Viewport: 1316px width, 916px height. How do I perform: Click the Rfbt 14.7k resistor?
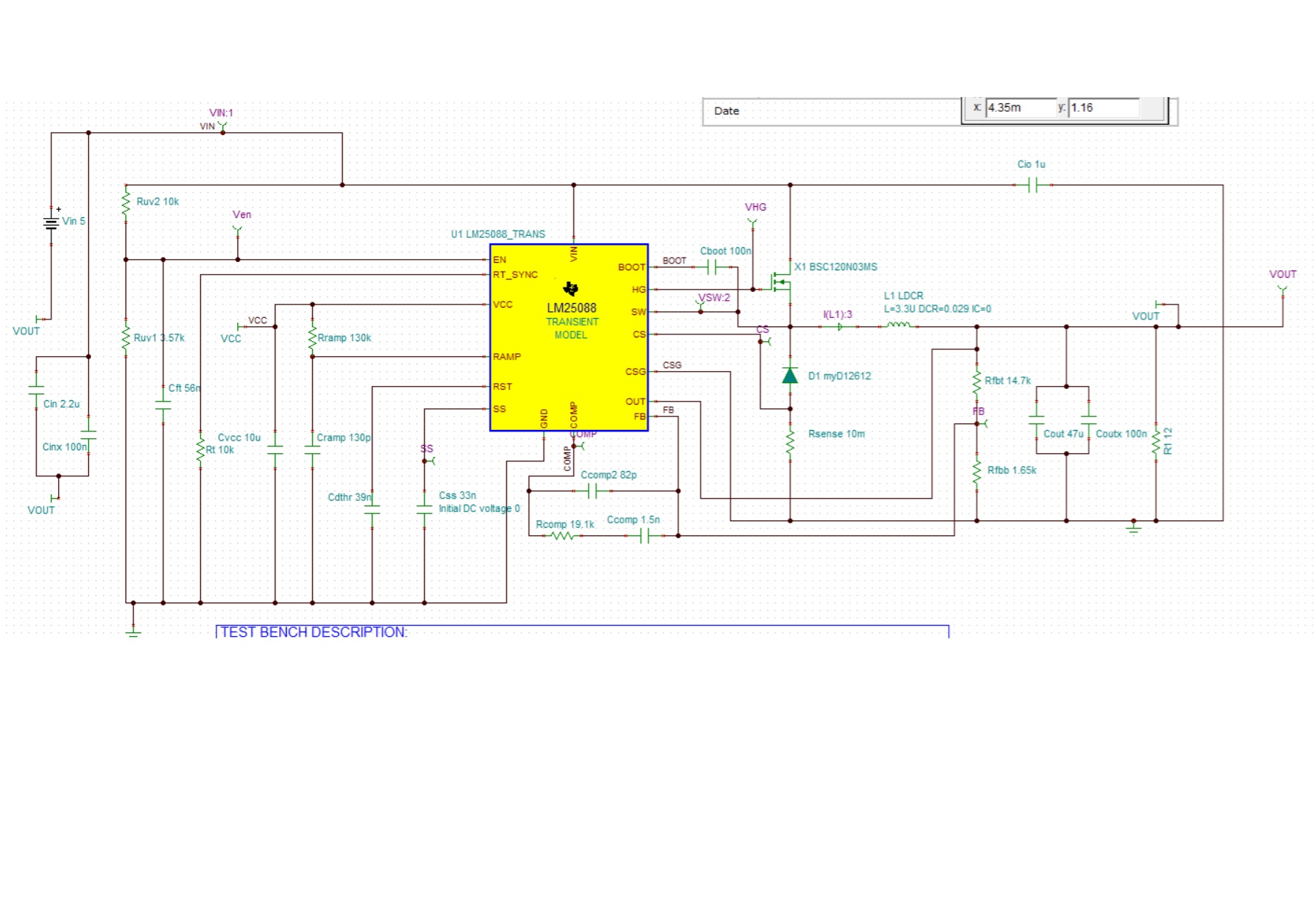coord(976,381)
